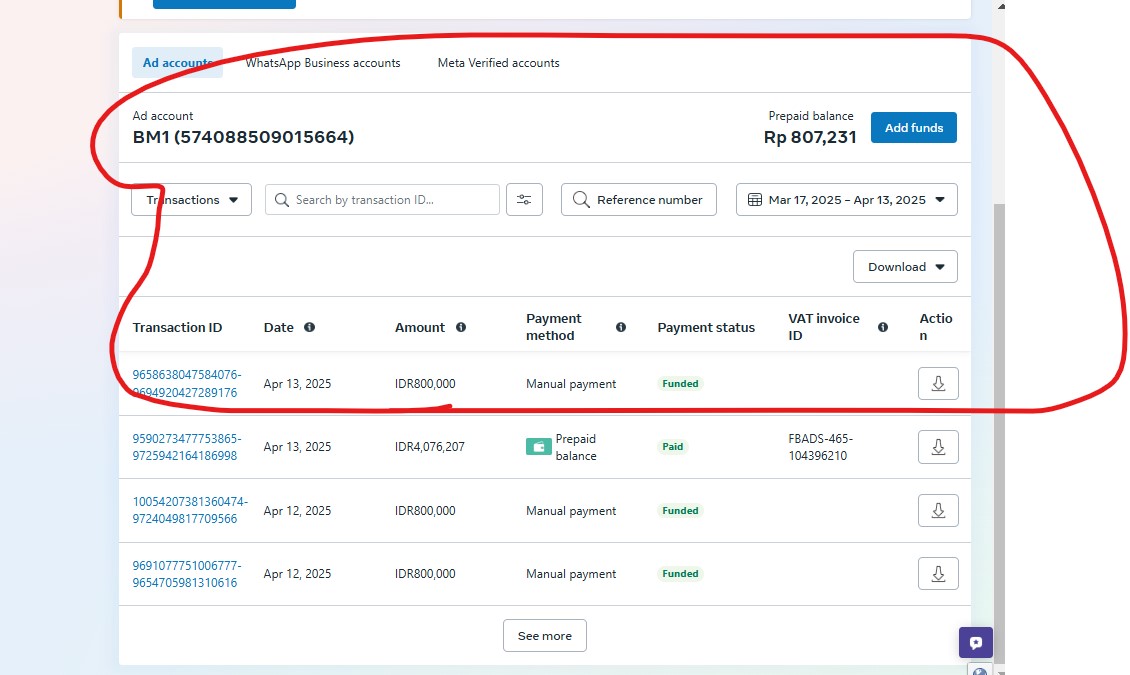Click the filter sliders icon beside search
The width and height of the screenshot is (1130, 675).
click(x=524, y=199)
